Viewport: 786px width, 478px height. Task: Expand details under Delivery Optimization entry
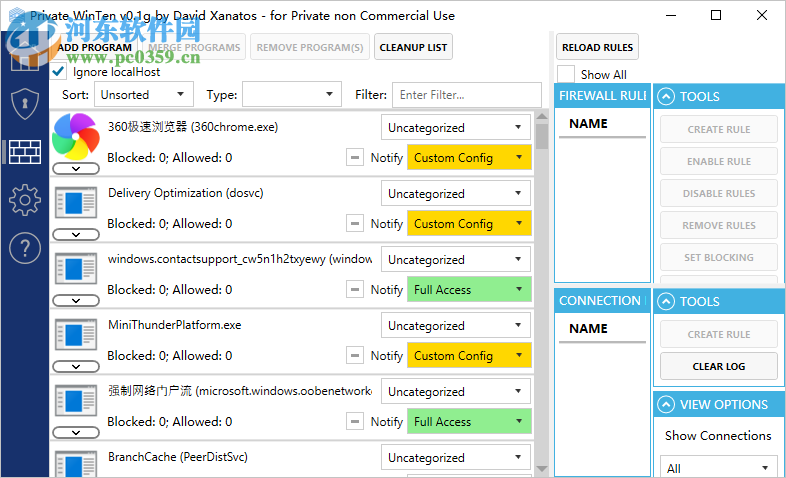click(76, 234)
